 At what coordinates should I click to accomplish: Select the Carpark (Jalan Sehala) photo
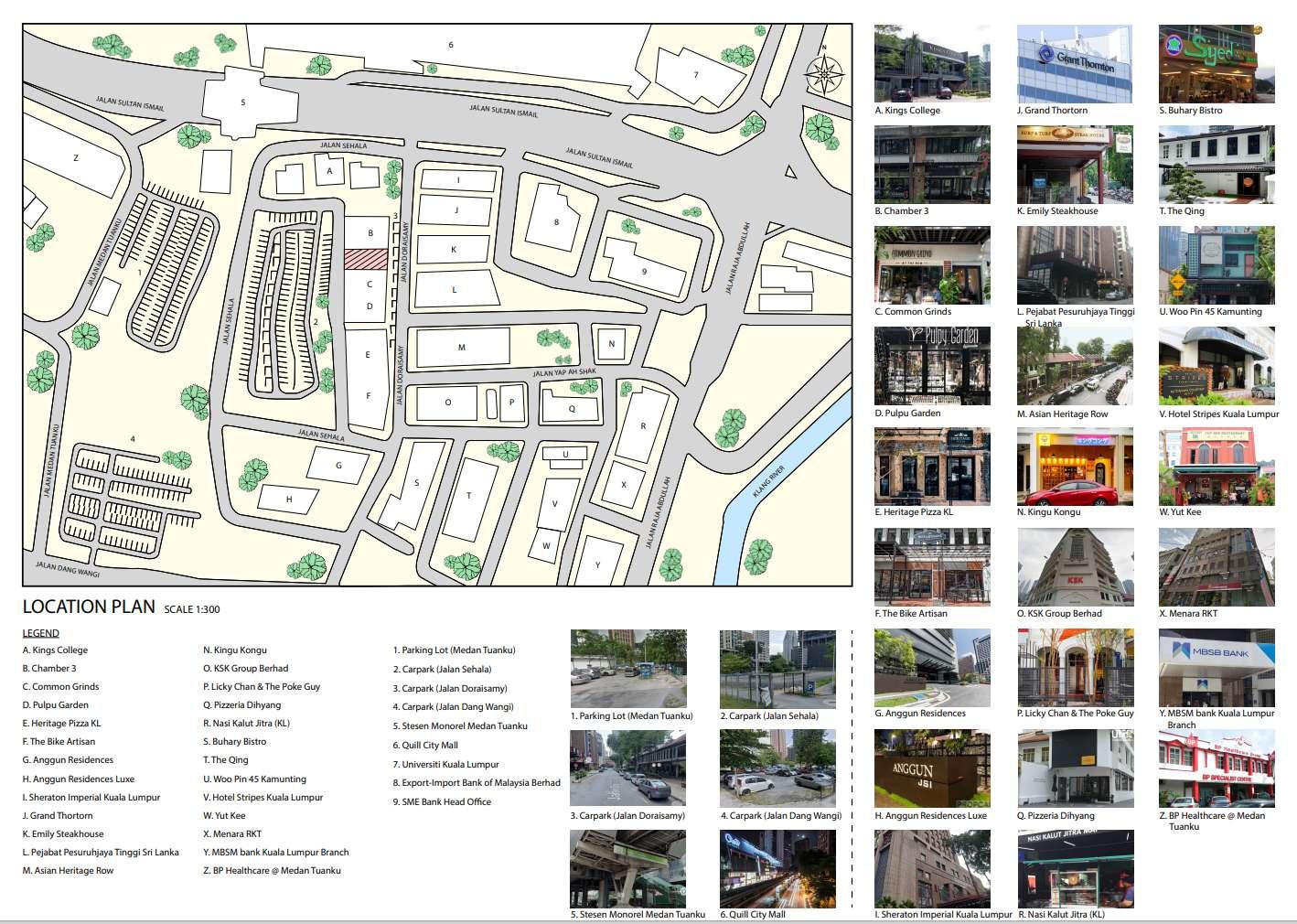(777, 669)
